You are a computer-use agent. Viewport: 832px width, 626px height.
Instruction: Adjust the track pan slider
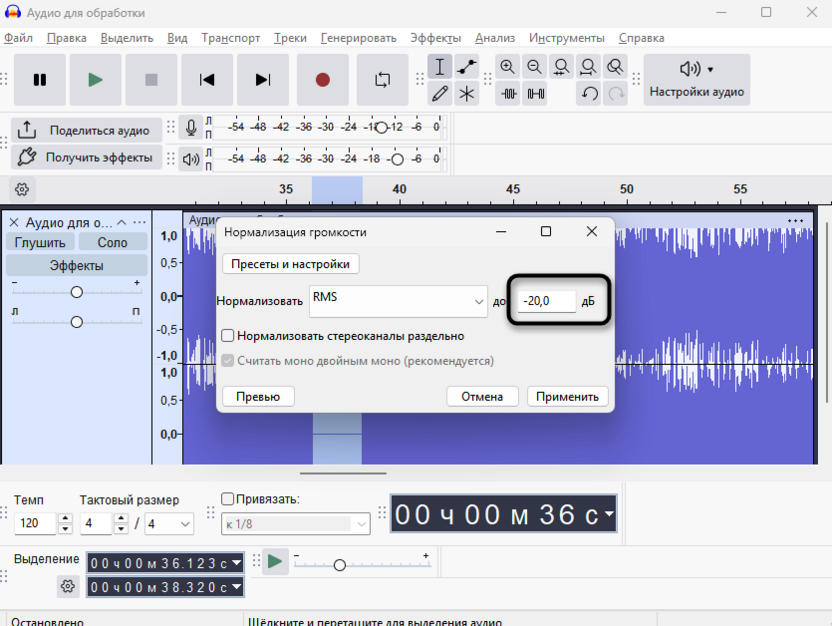click(x=76, y=322)
